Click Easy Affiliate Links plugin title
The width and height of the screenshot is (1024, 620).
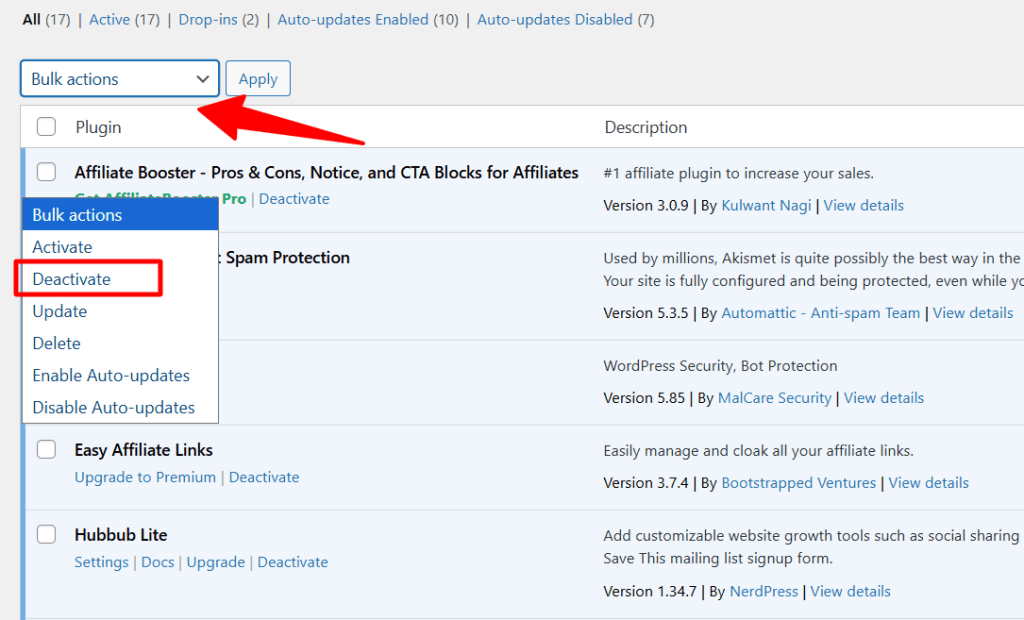pos(144,450)
